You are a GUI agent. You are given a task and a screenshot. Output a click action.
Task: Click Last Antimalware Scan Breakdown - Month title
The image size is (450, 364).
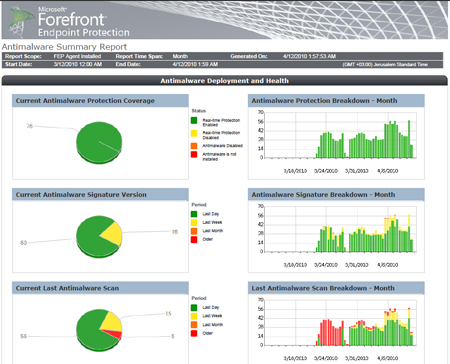click(323, 288)
